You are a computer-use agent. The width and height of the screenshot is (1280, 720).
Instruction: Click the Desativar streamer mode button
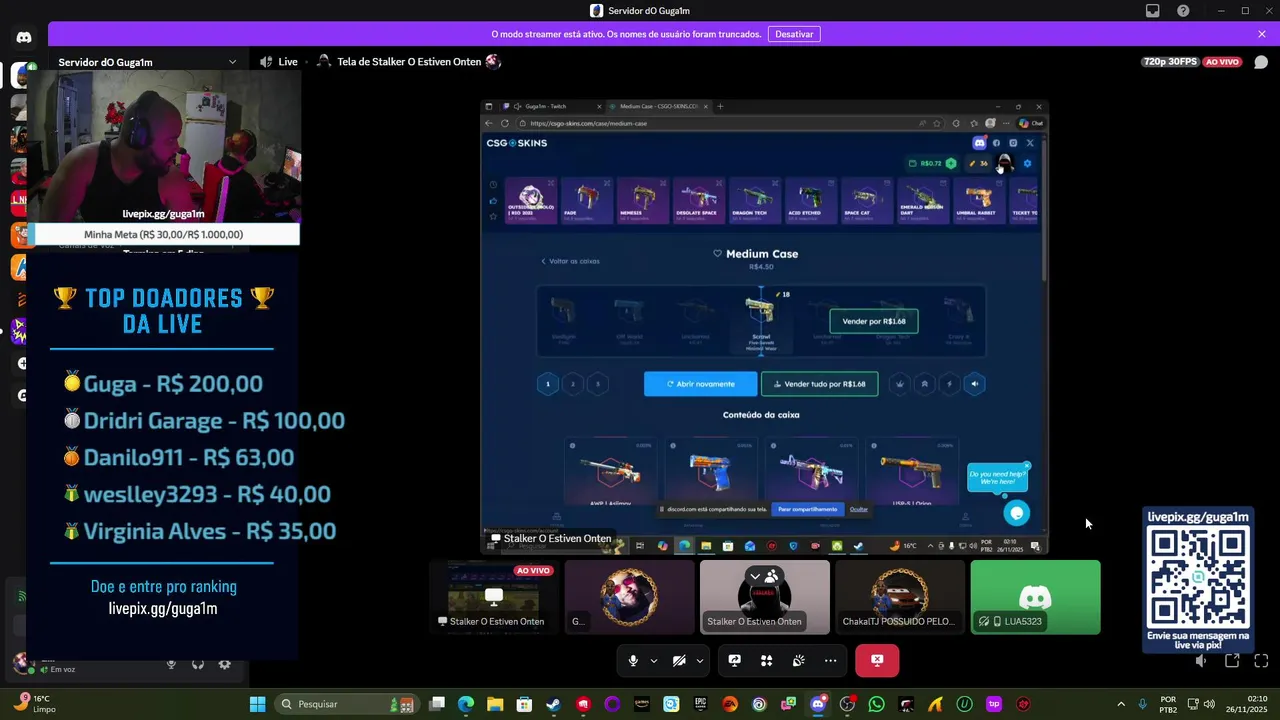point(794,34)
